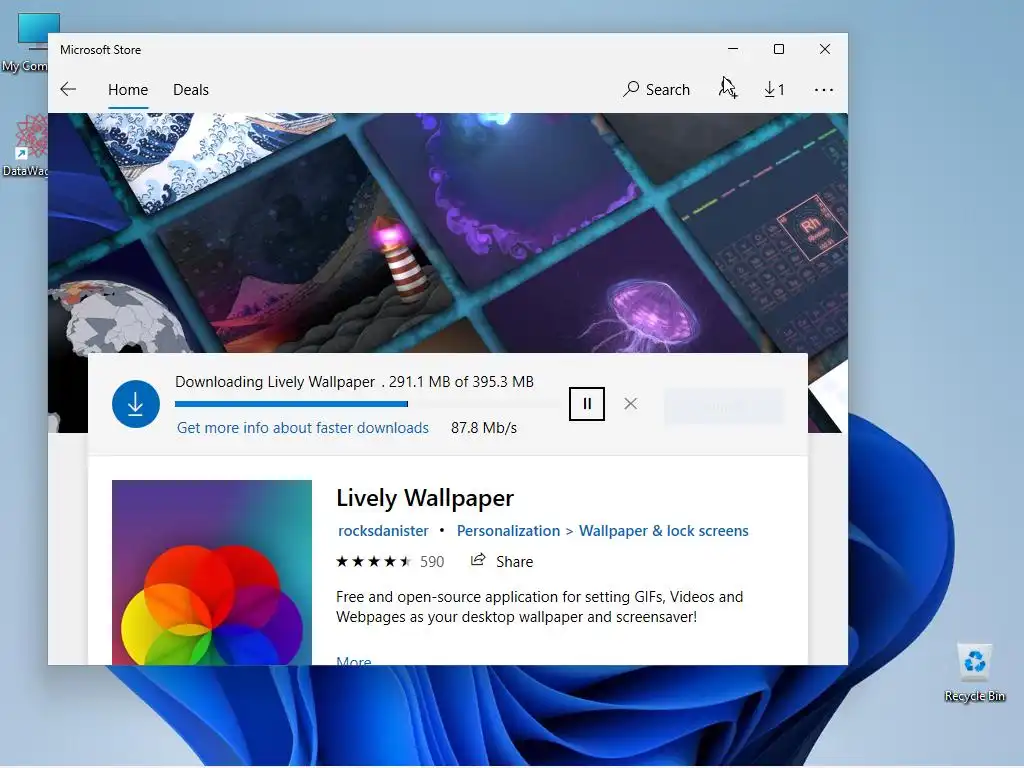Click the download size status text
1024x768 pixels.
(x=355, y=382)
